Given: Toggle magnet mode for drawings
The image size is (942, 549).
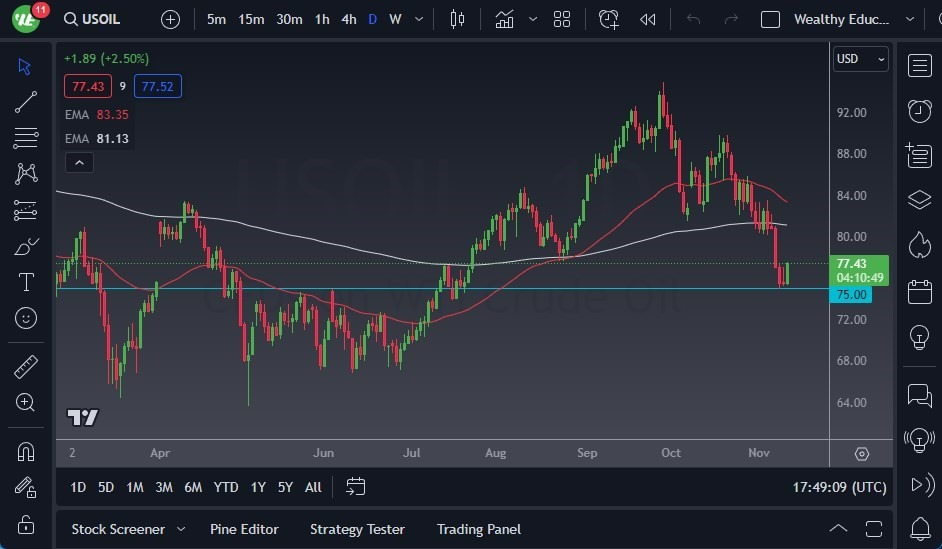Looking at the screenshot, I should (x=26, y=451).
